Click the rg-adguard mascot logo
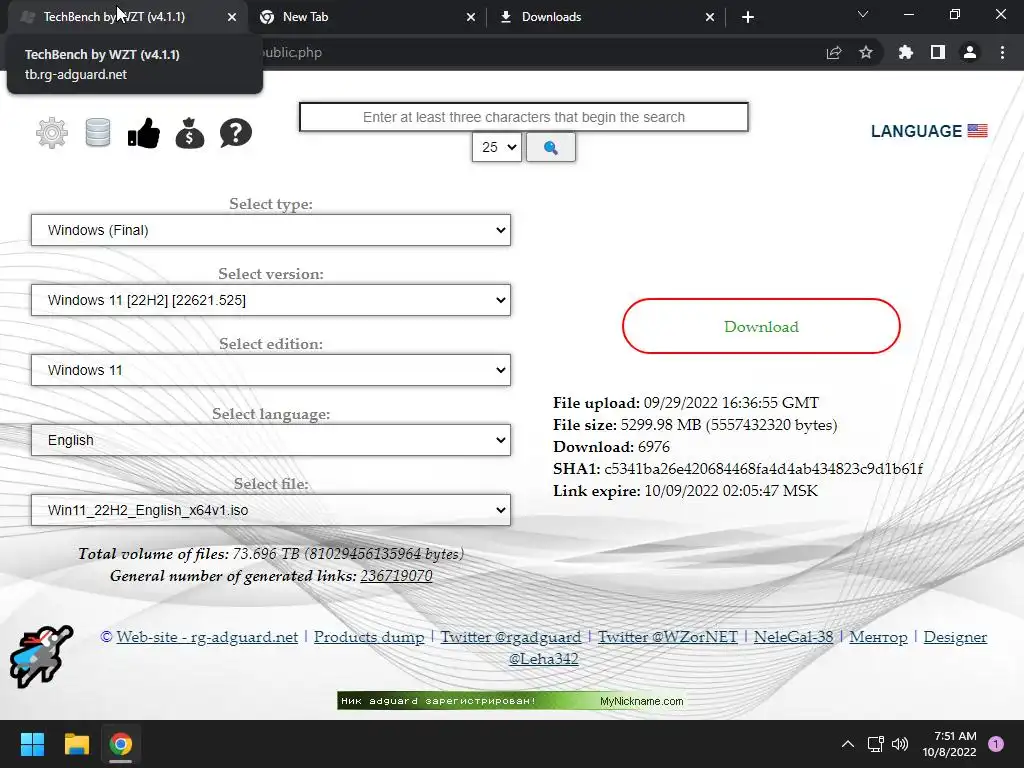Image resolution: width=1024 pixels, height=768 pixels. [41, 656]
